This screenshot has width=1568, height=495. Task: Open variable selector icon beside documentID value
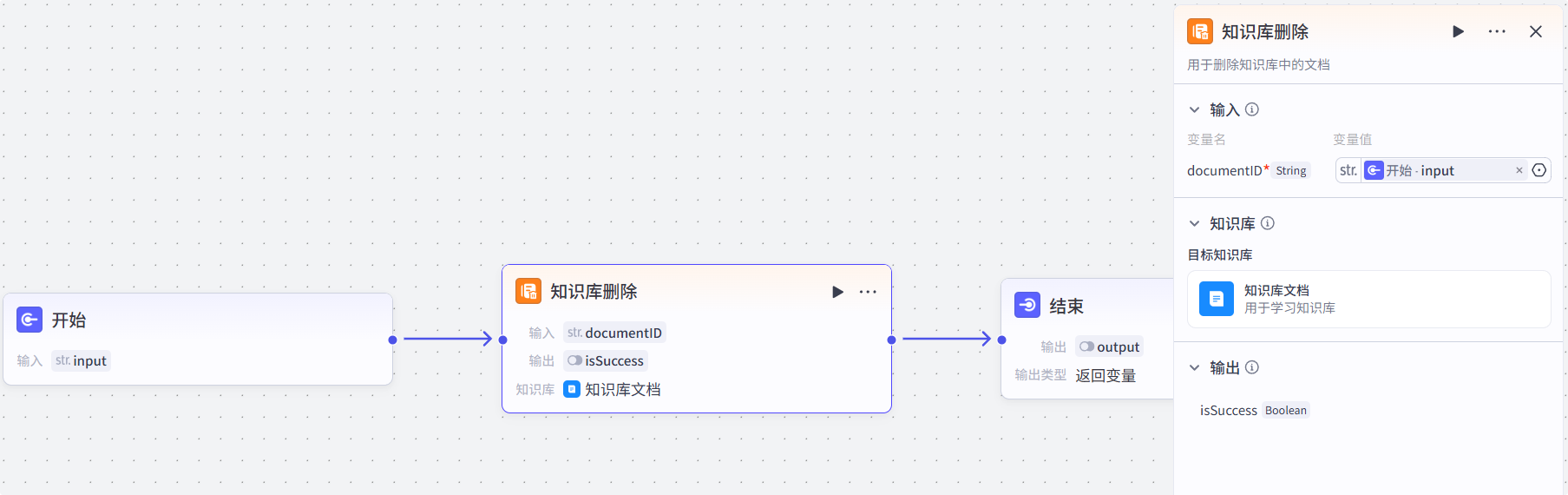(1539, 170)
